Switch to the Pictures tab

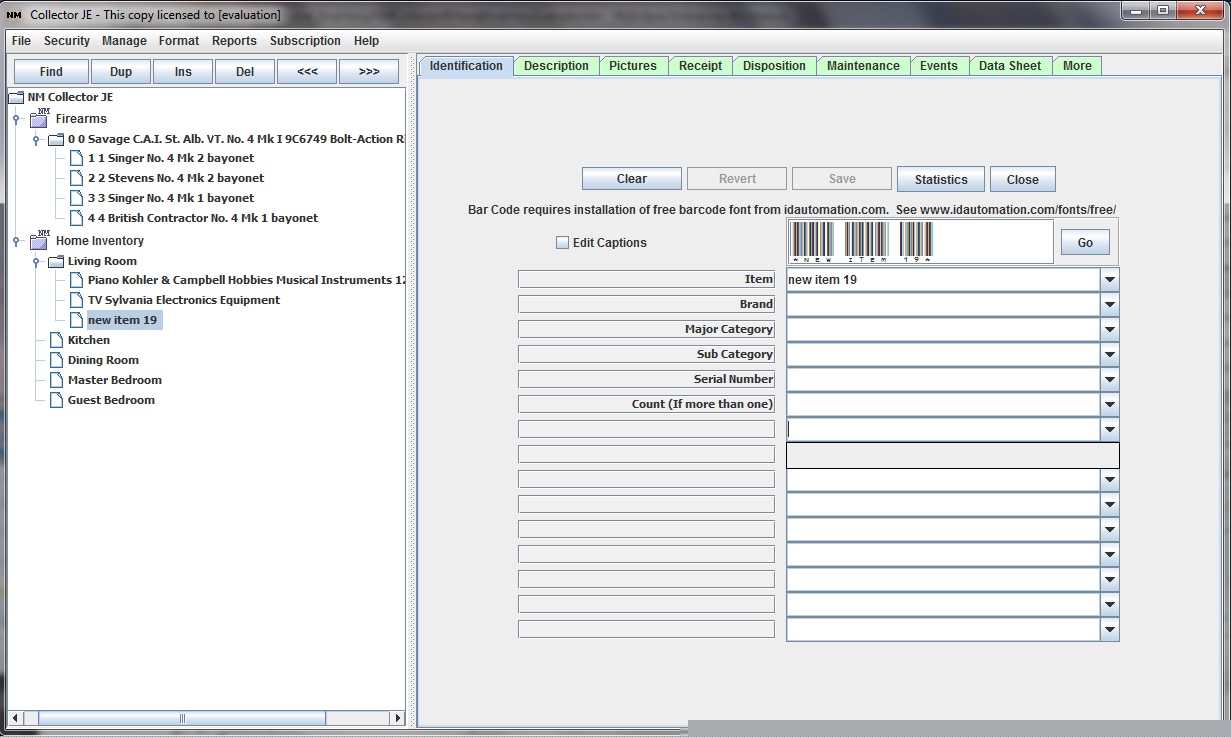(x=633, y=66)
